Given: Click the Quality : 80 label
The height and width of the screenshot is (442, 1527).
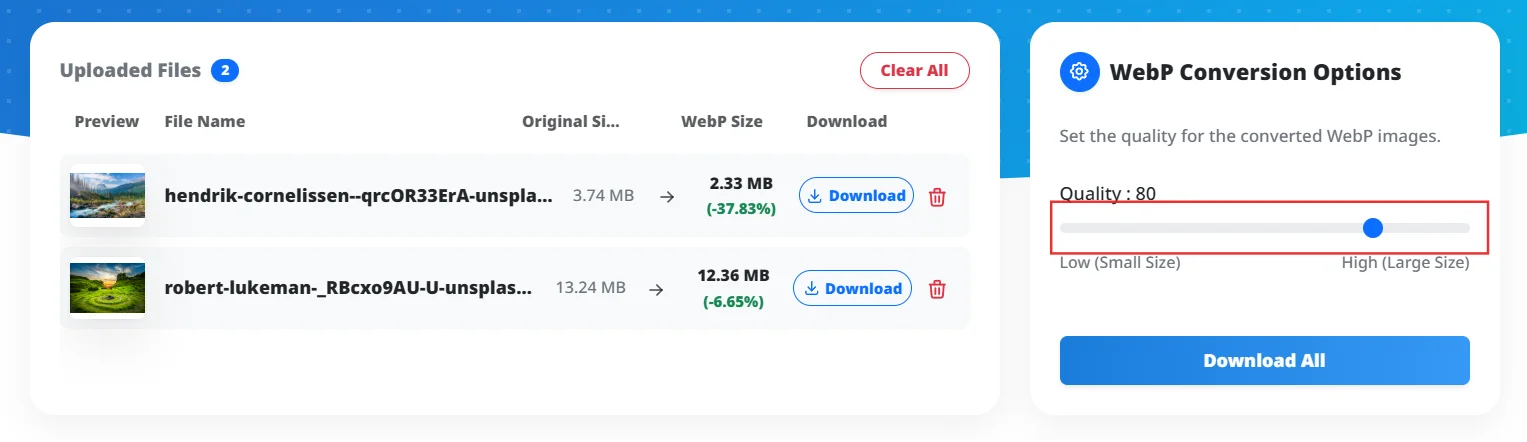Looking at the screenshot, I should (x=1108, y=193).
